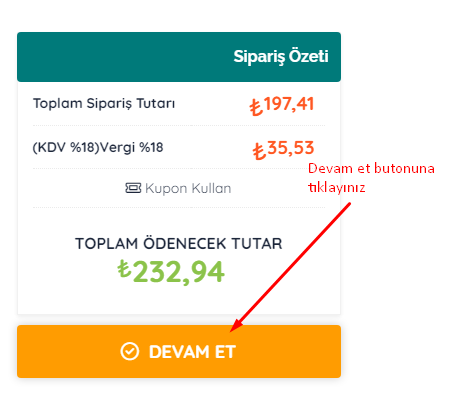The image size is (460, 418).
Task: Click the coupon ticket icon
Action: [133, 188]
